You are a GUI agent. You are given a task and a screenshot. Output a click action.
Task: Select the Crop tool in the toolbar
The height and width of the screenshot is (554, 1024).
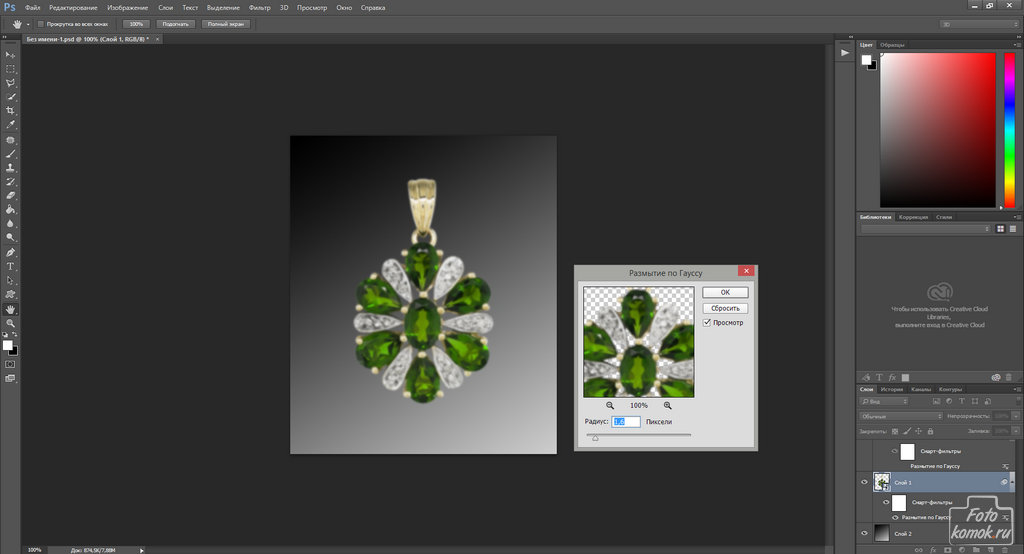tap(11, 110)
